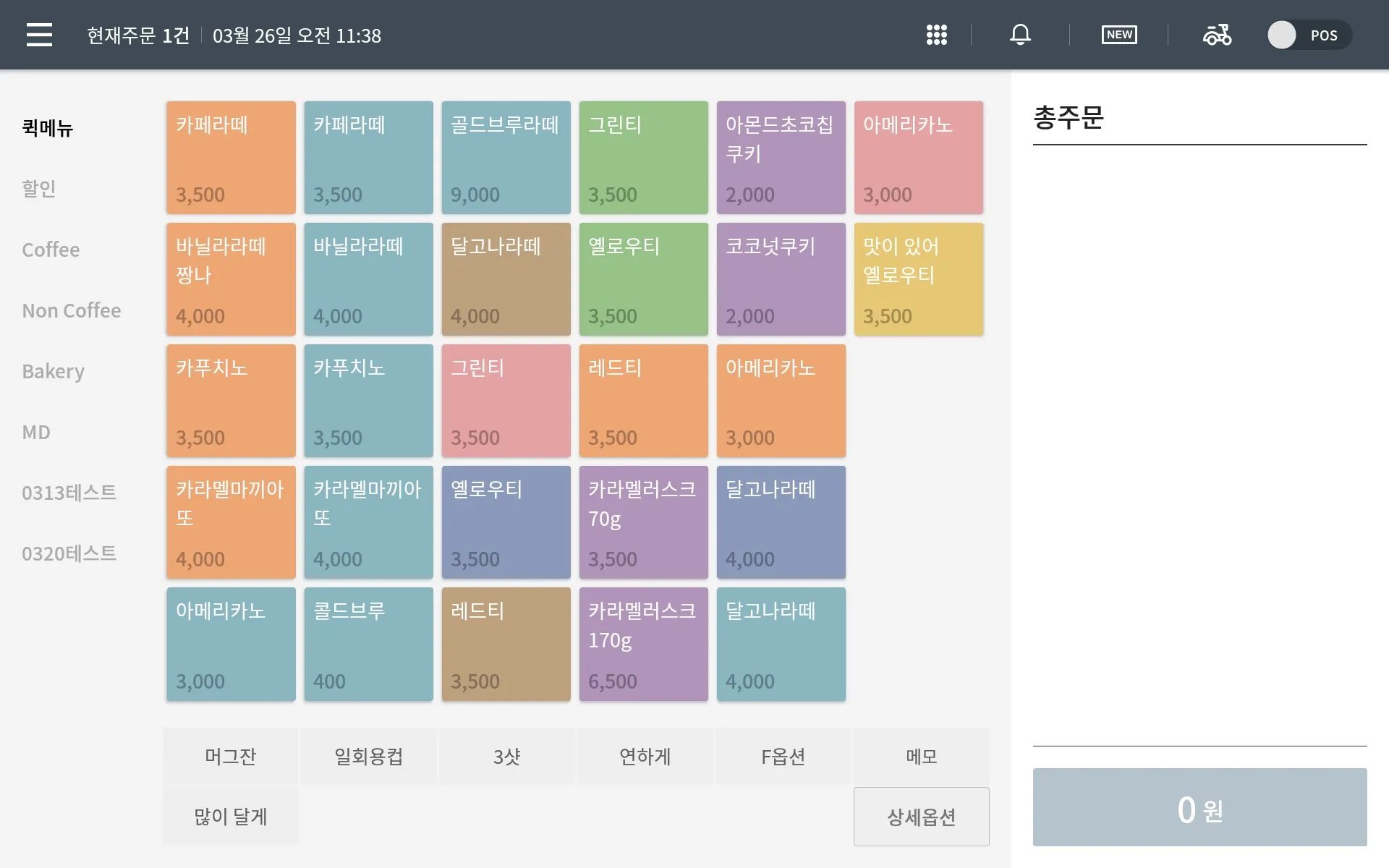Choose the 머그잔 option
Viewport: 1389px width, 868px height.
pyautogui.click(x=230, y=757)
